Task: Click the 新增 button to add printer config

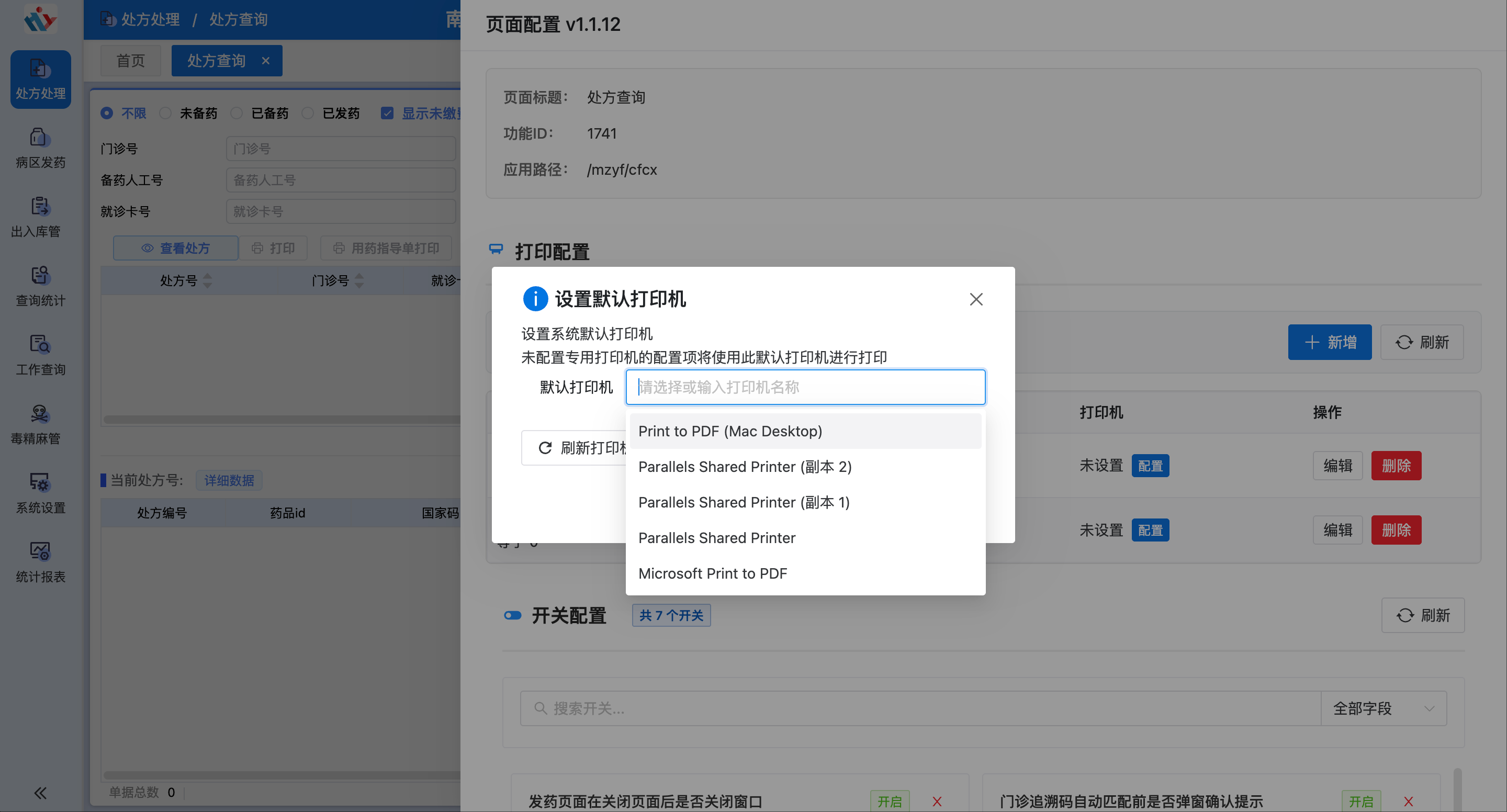Action: (1329, 342)
